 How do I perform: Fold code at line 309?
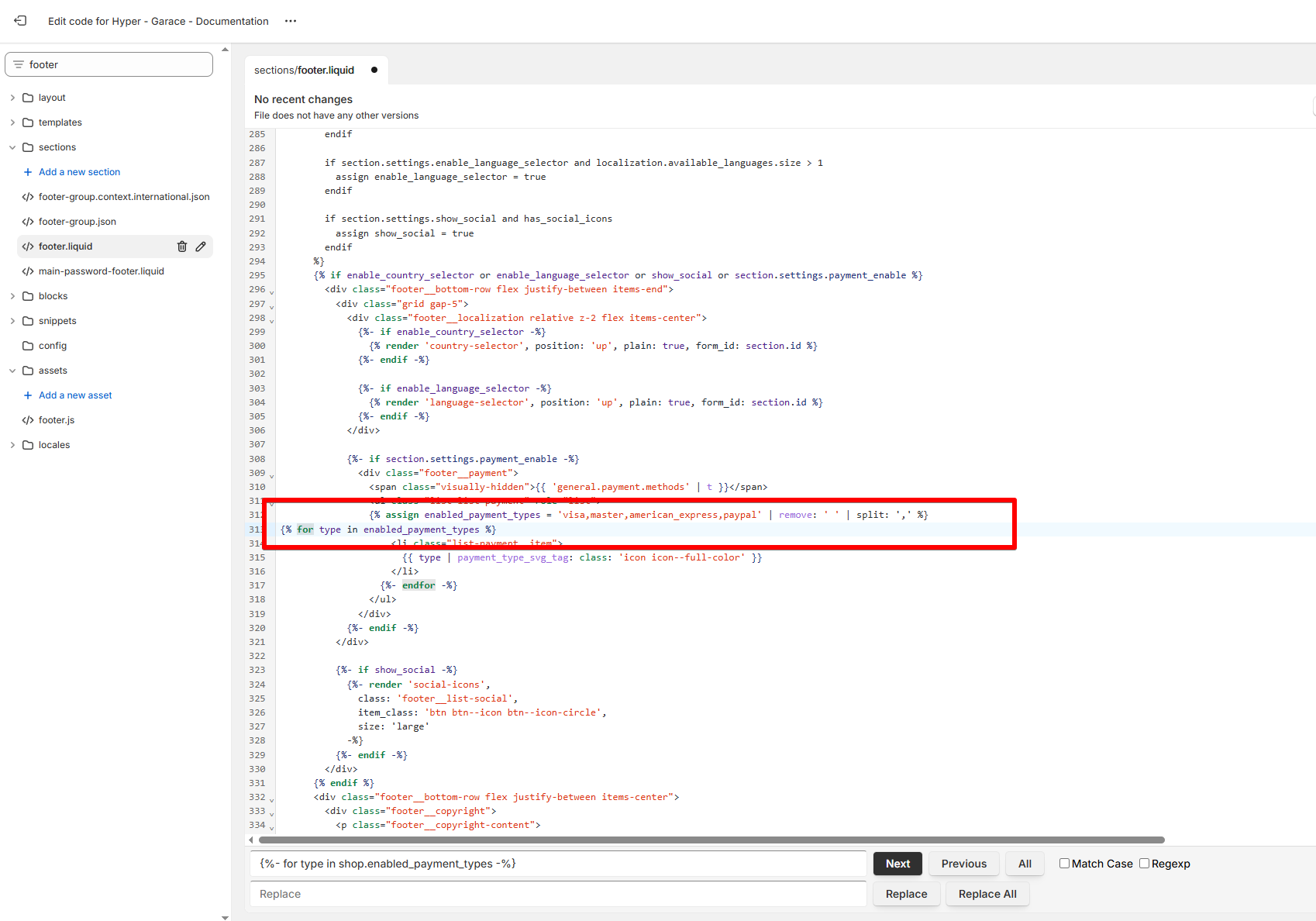tap(271, 475)
